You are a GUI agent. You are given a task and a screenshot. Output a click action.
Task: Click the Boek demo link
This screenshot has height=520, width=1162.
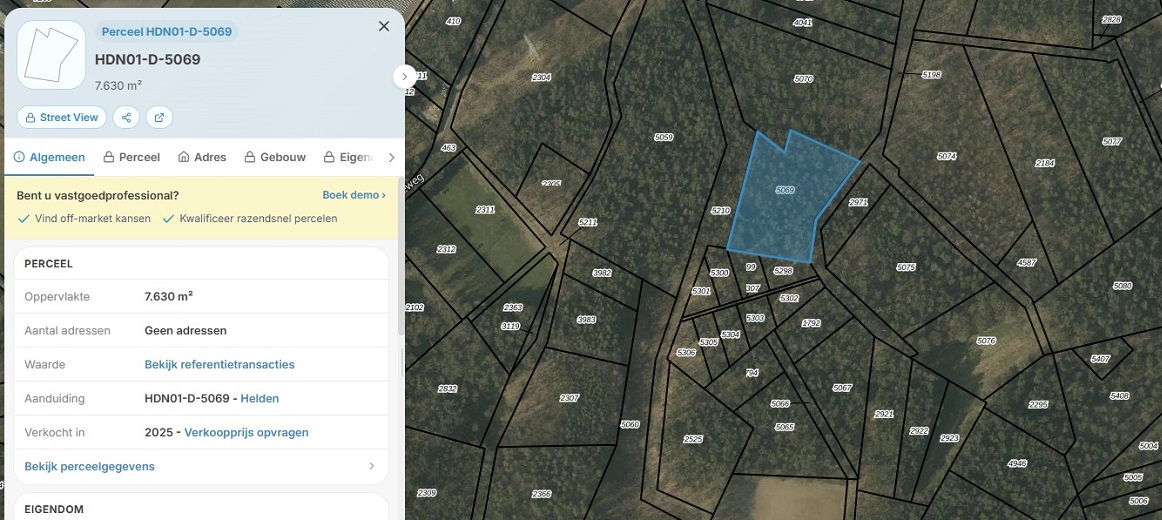(354, 196)
